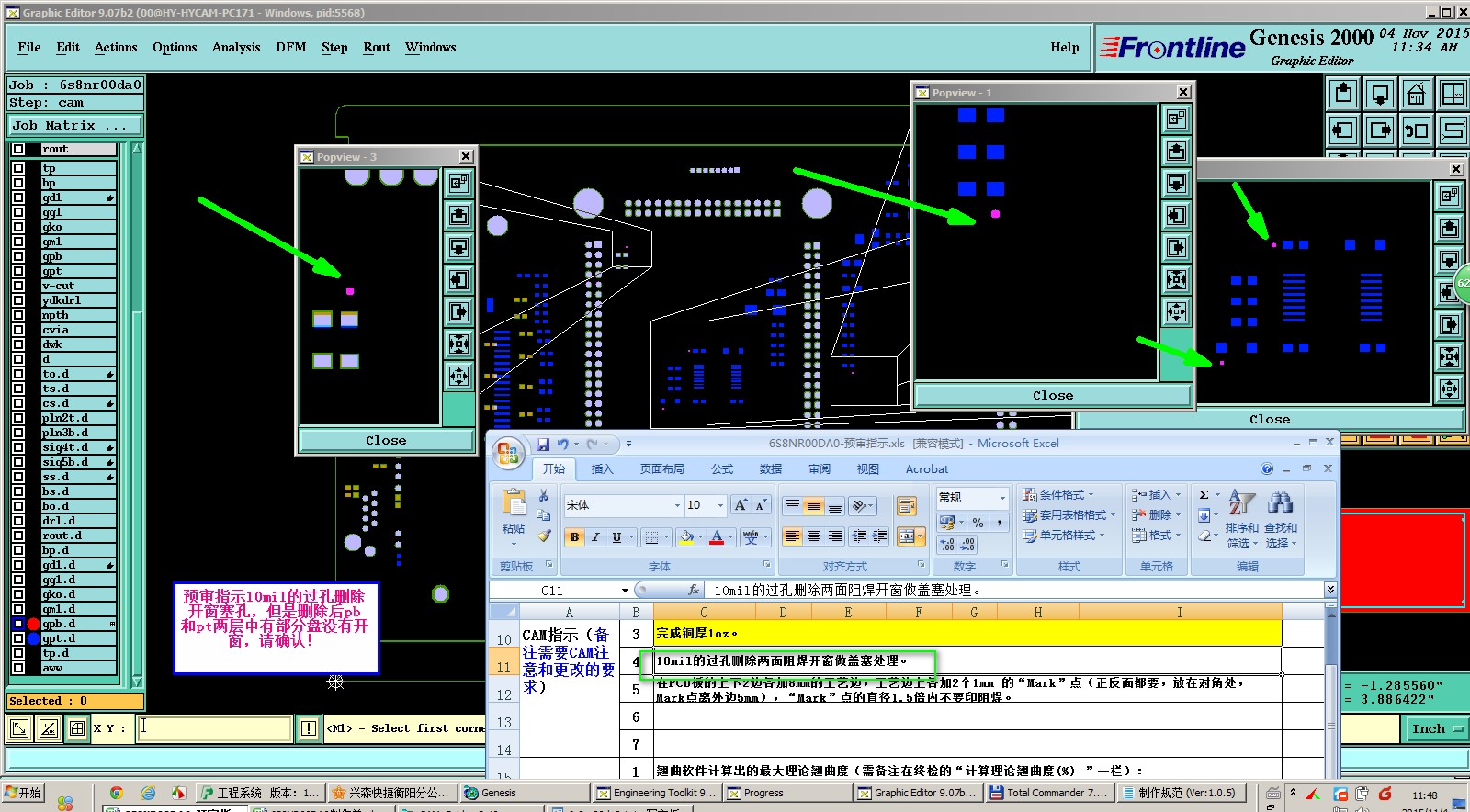
Task: Click the Merge and Center icon
Action: 906,536
